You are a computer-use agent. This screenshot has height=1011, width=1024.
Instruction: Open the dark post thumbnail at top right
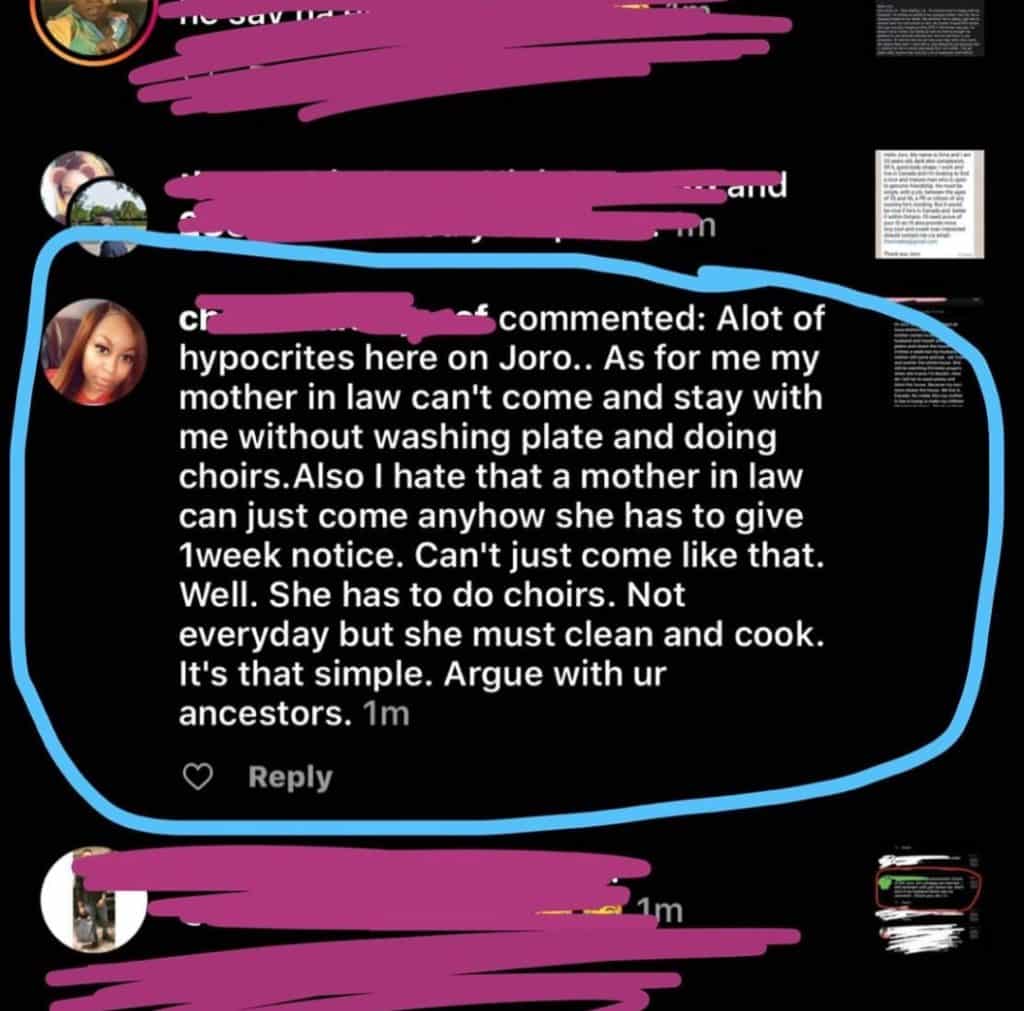click(x=930, y=27)
